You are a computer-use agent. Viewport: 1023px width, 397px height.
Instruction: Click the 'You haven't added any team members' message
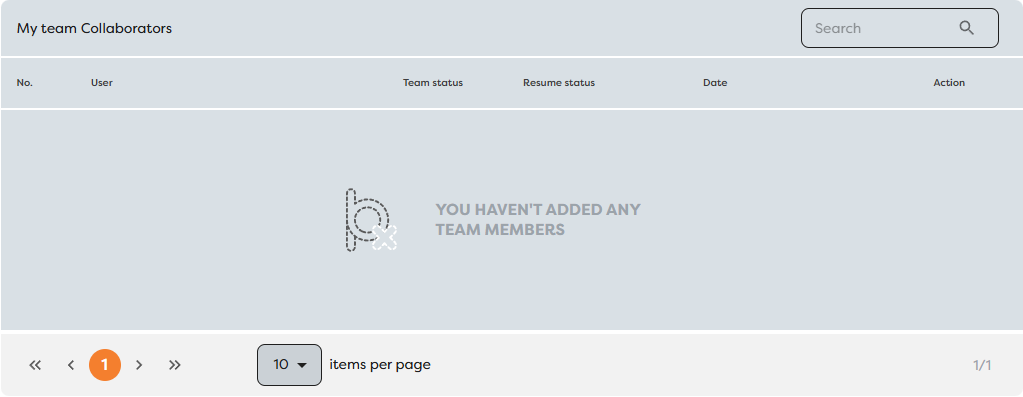pyautogui.click(x=538, y=220)
